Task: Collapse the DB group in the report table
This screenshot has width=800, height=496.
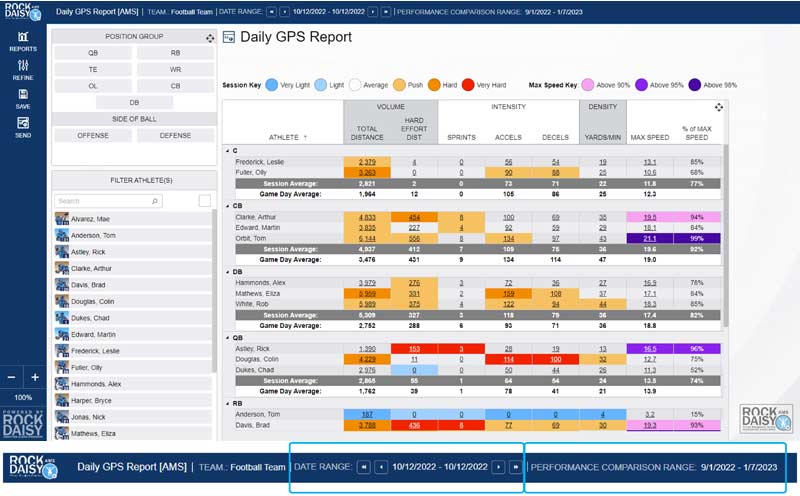Action: click(x=228, y=272)
